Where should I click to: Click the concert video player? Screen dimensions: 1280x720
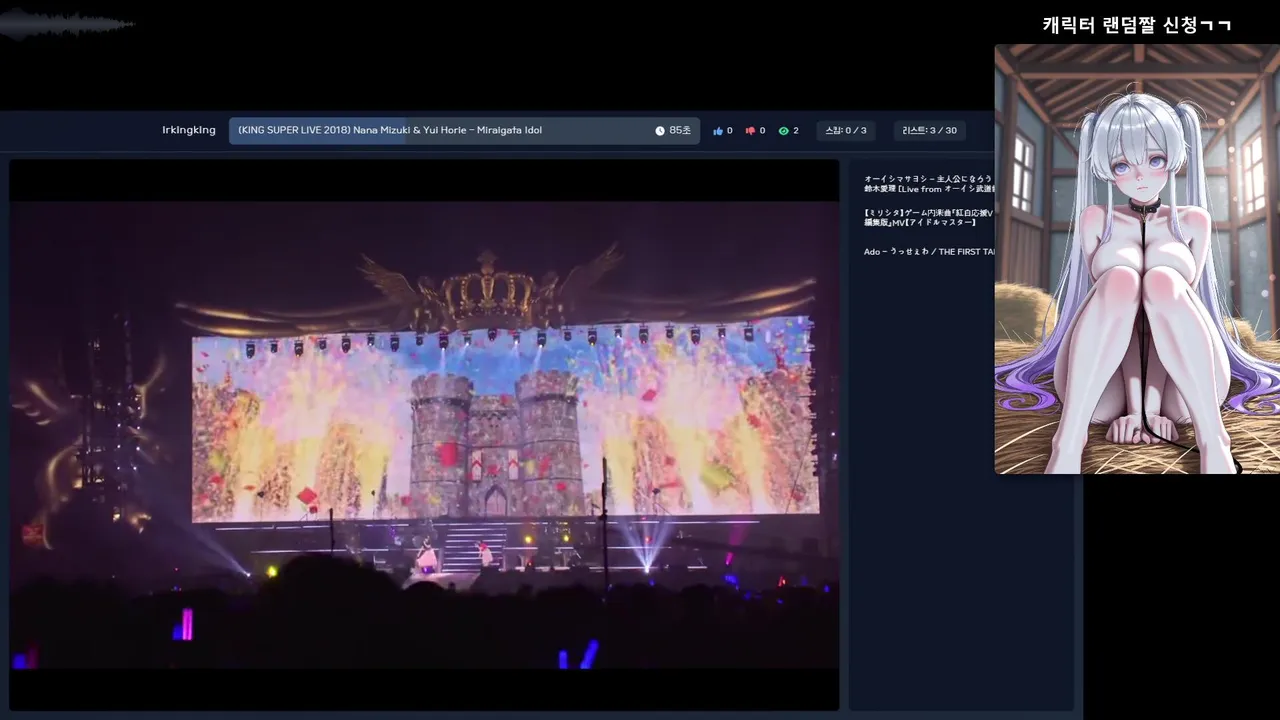(424, 435)
